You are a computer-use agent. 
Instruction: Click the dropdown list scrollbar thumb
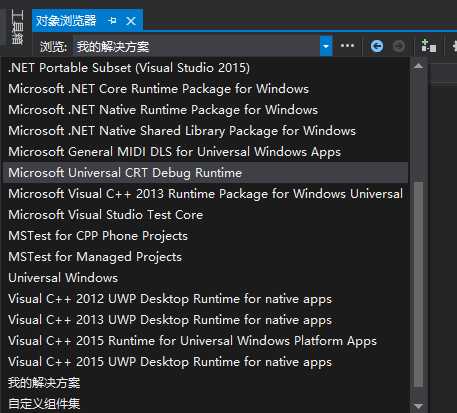coord(418,284)
